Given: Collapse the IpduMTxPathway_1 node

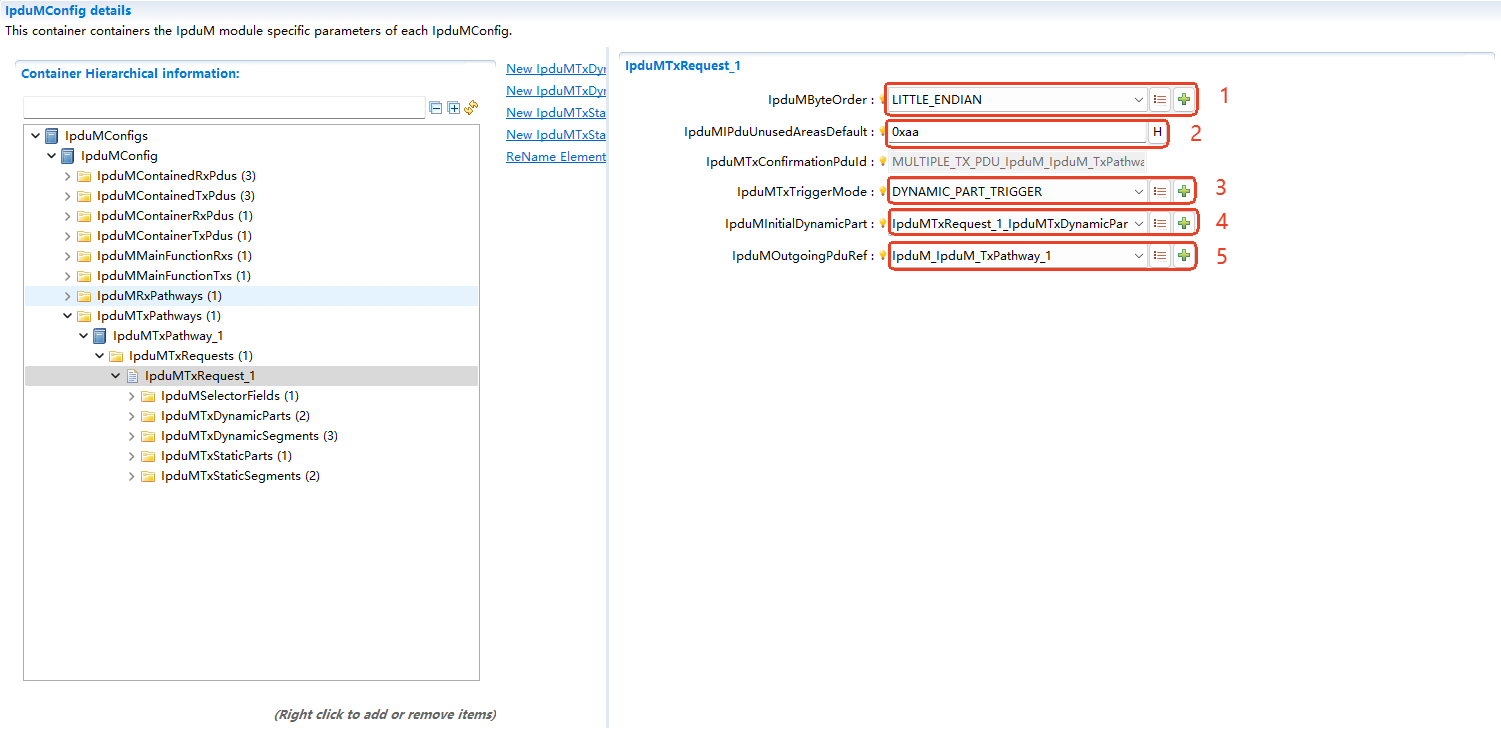Looking at the screenshot, I should point(84,336).
